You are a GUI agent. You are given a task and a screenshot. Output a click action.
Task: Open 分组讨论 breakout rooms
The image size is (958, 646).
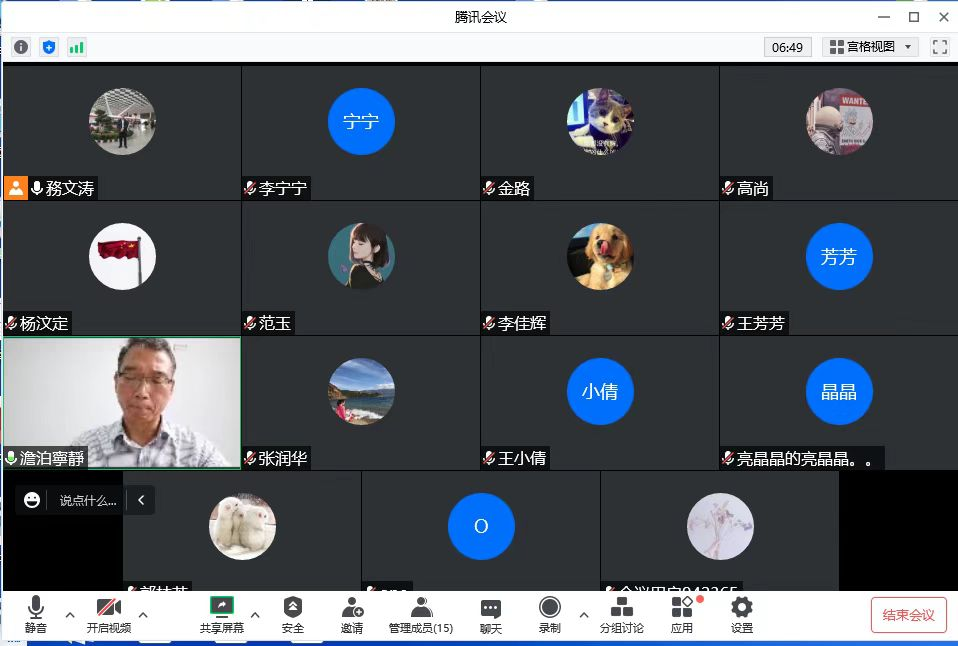point(621,615)
